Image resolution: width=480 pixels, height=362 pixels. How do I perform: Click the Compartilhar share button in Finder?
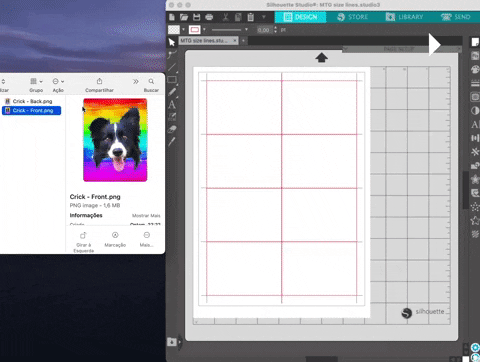click(x=99, y=85)
